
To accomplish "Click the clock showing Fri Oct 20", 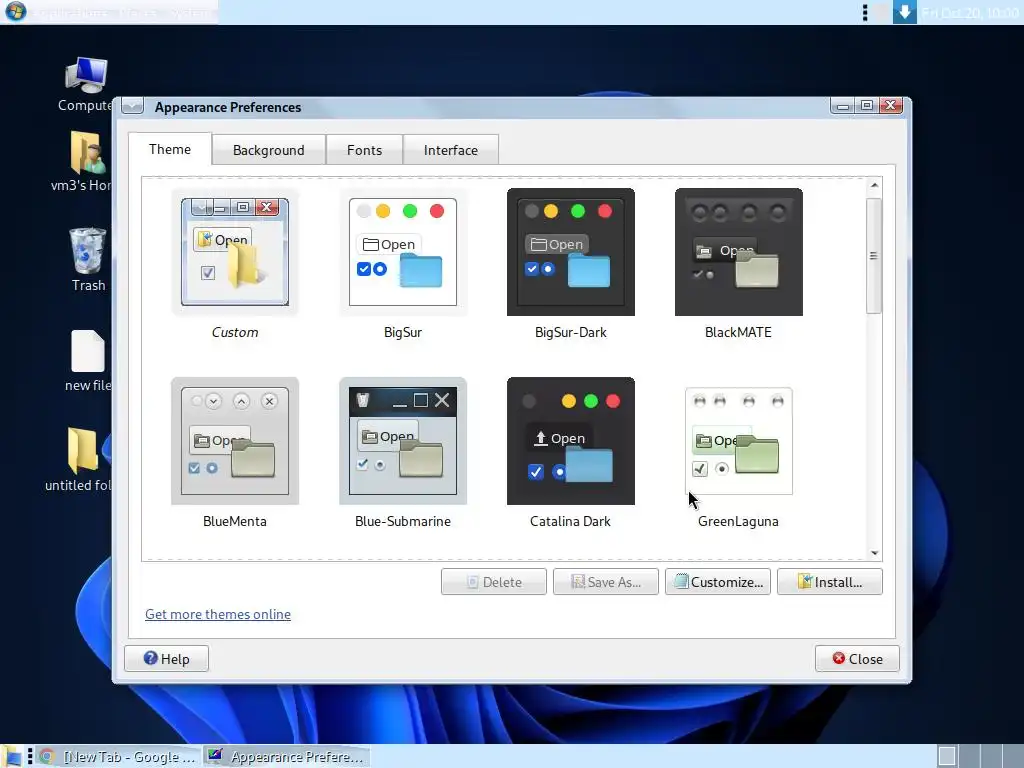I will 970,12.
